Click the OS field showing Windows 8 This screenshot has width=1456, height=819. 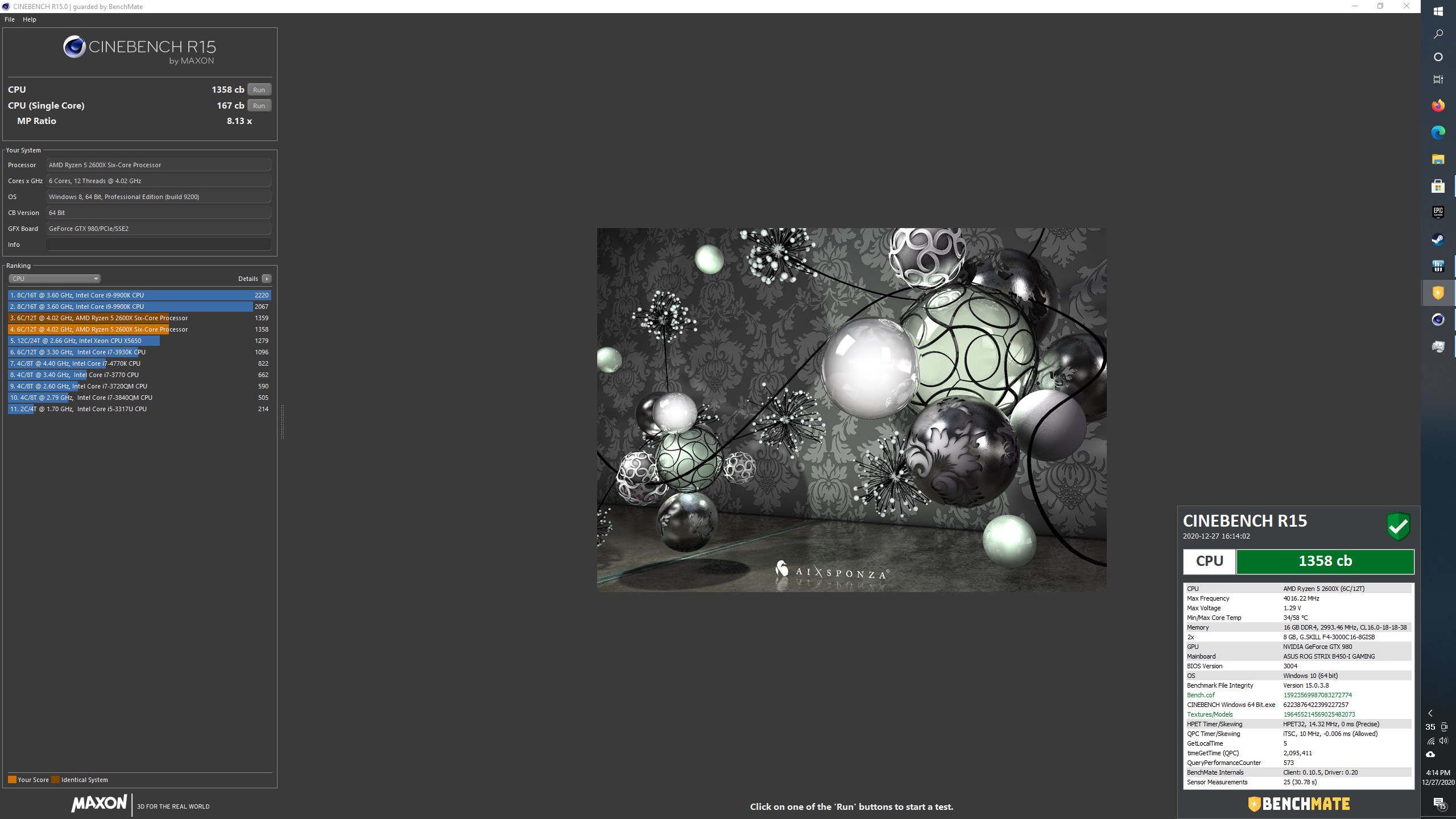[x=159, y=197]
